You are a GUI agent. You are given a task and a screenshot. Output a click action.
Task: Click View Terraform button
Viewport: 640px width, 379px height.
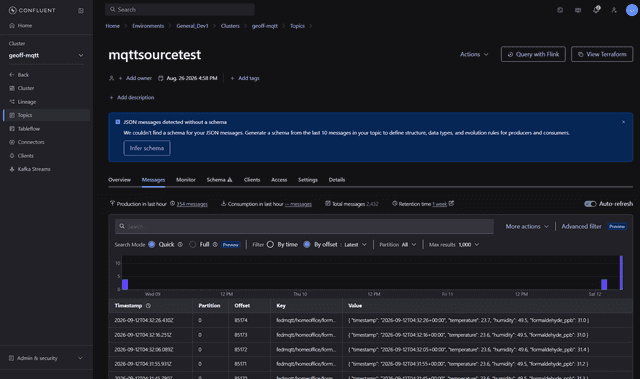pos(602,54)
